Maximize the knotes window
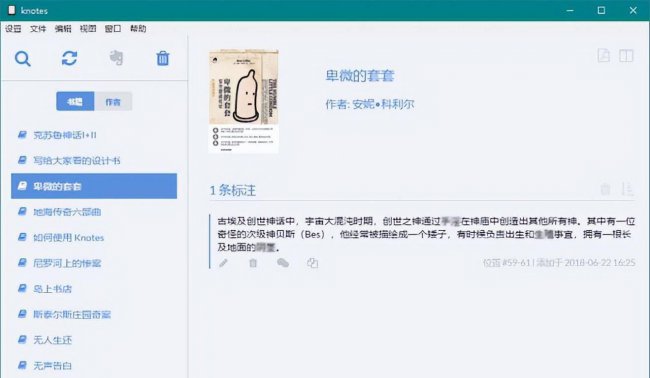 pyautogui.click(x=601, y=10)
